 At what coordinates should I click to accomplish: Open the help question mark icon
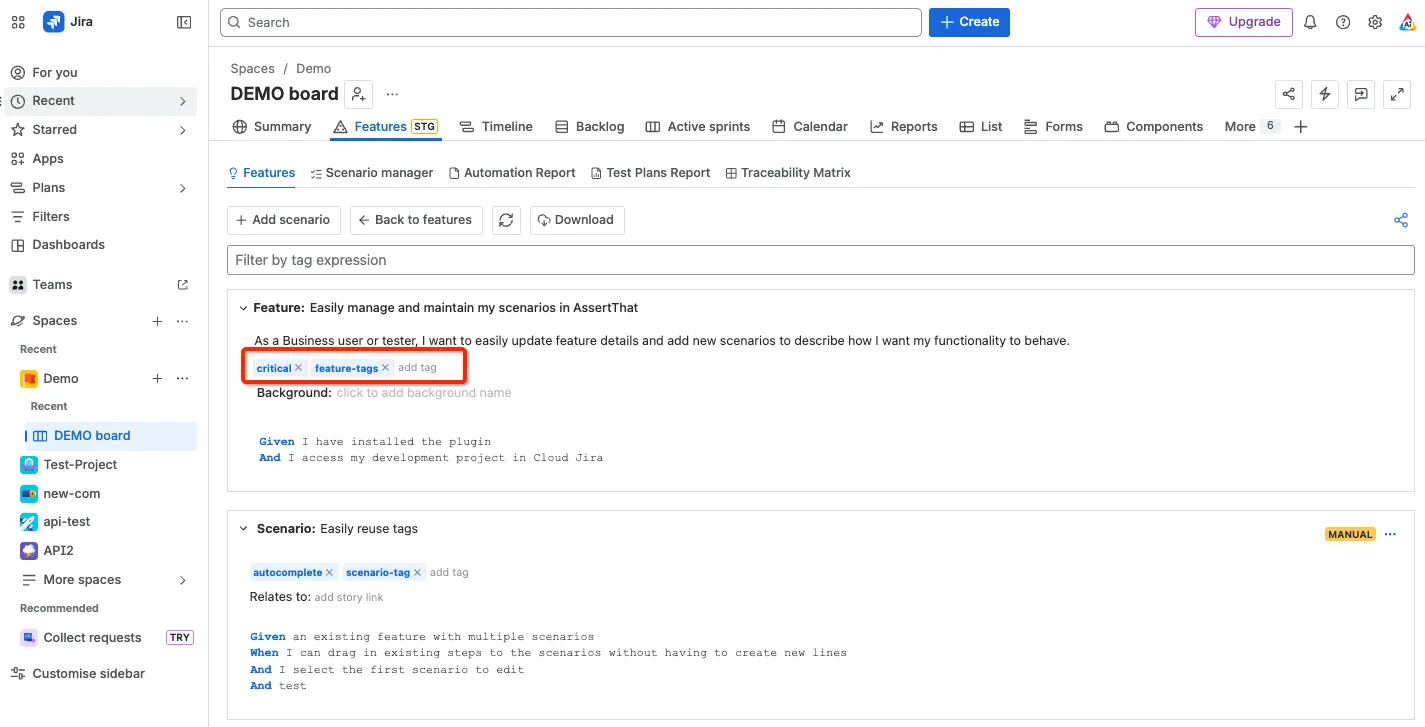(1343, 22)
